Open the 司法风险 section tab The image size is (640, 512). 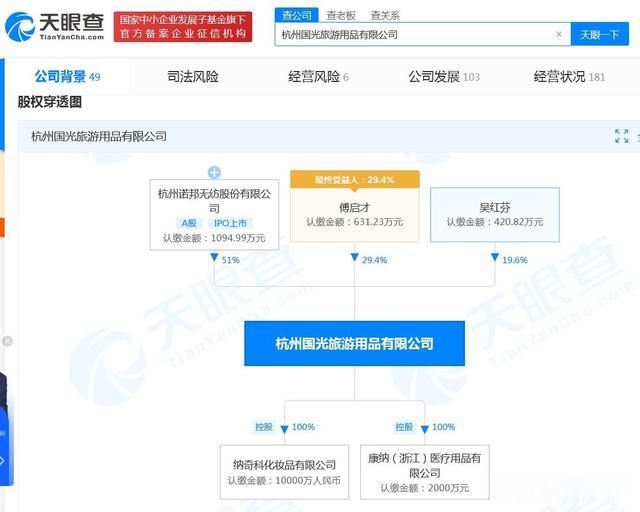(193, 76)
